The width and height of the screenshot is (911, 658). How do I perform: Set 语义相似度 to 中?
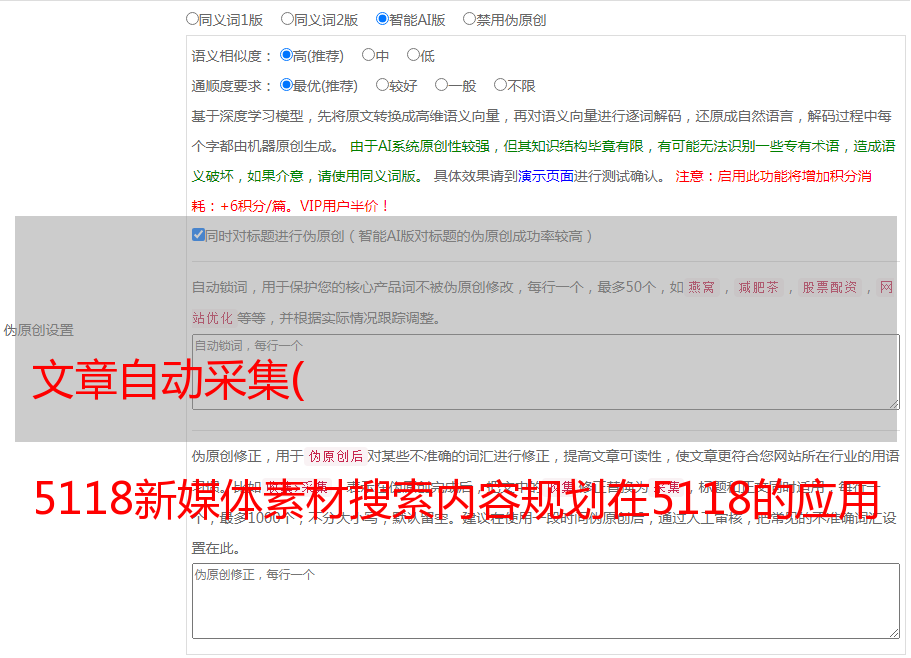click(368, 55)
